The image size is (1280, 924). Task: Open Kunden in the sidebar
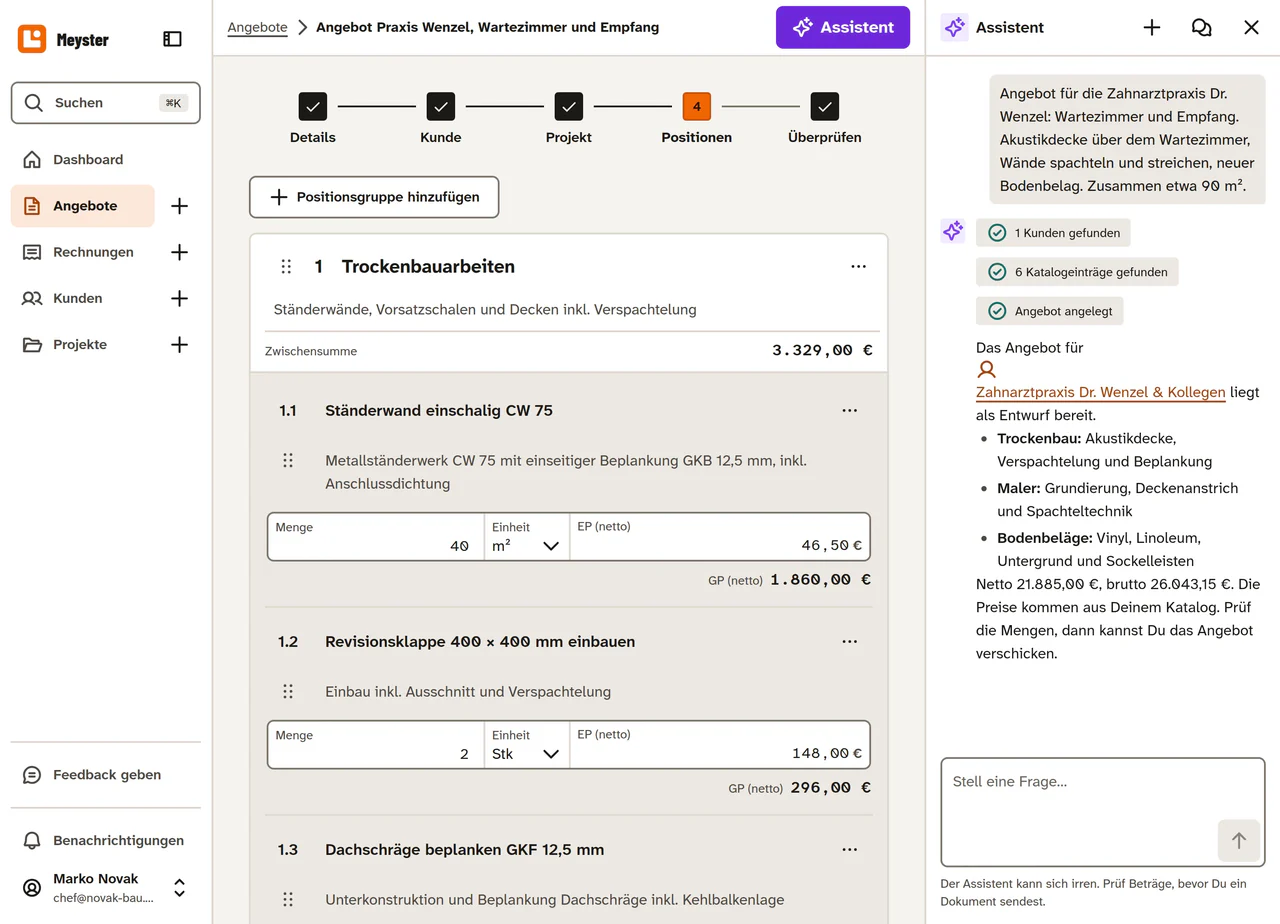coord(83,298)
